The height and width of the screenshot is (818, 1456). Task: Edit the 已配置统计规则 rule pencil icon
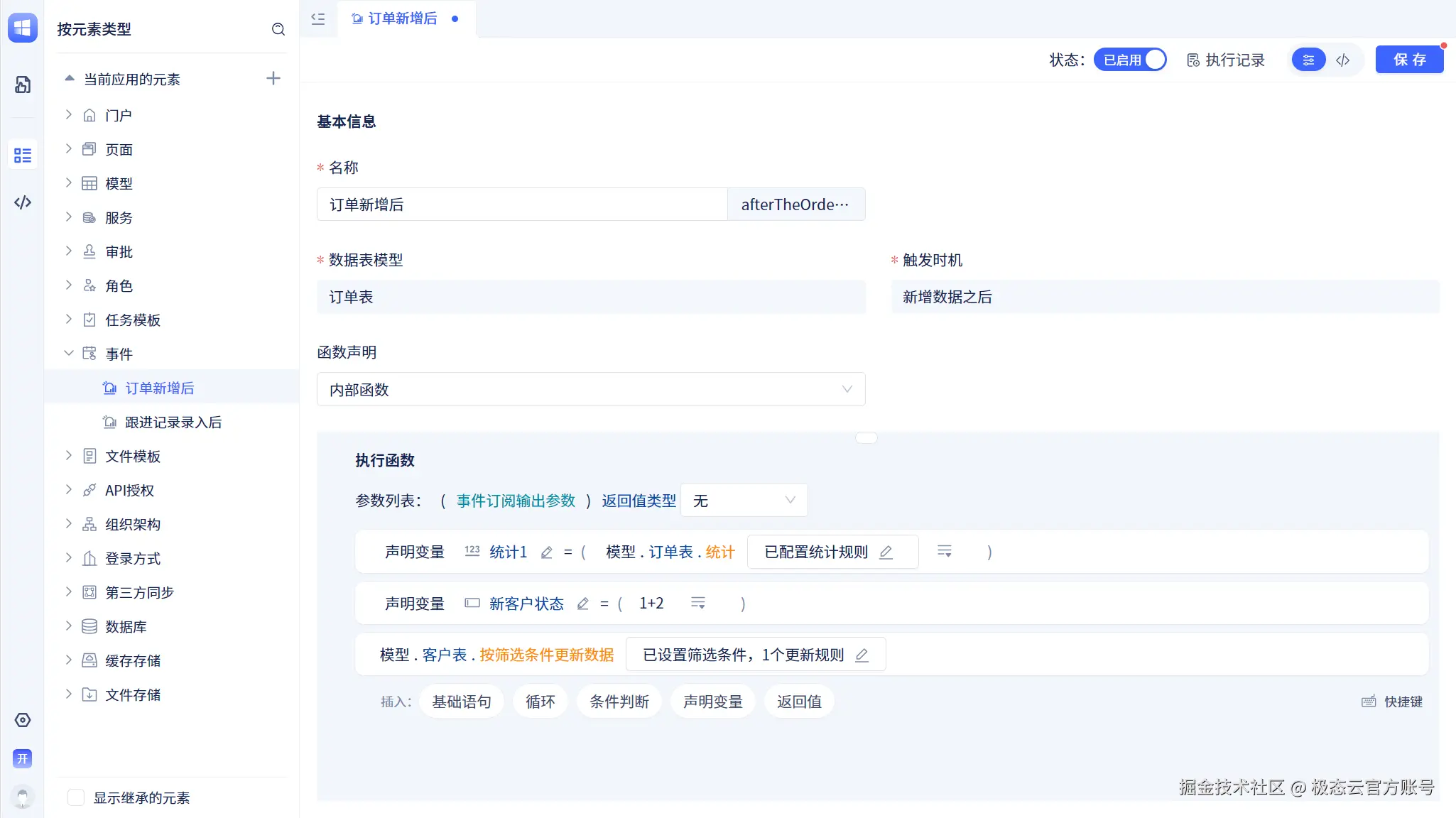coord(886,552)
